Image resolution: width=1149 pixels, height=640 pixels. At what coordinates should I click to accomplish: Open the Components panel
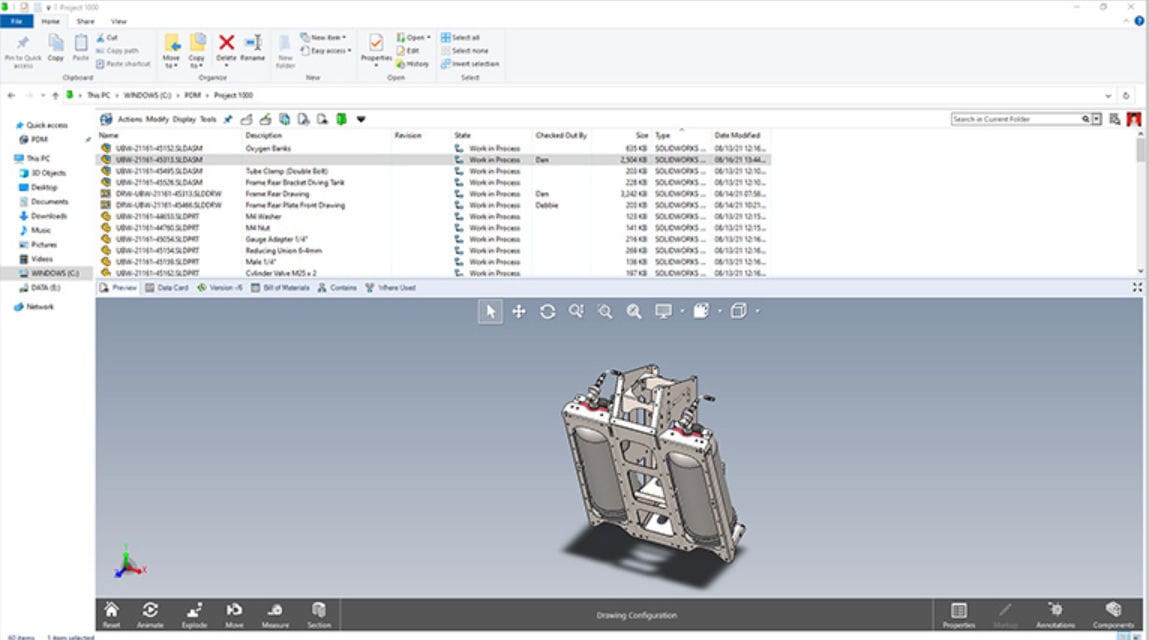point(1113,614)
